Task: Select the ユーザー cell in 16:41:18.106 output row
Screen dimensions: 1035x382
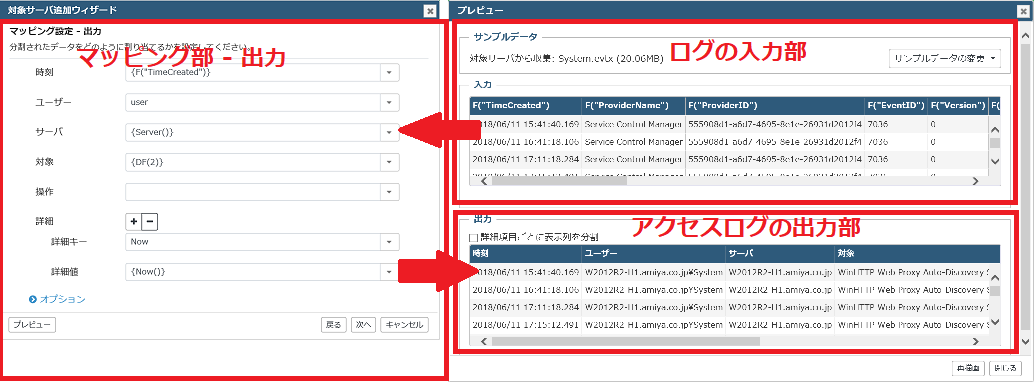Action: (x=653, y=290)
